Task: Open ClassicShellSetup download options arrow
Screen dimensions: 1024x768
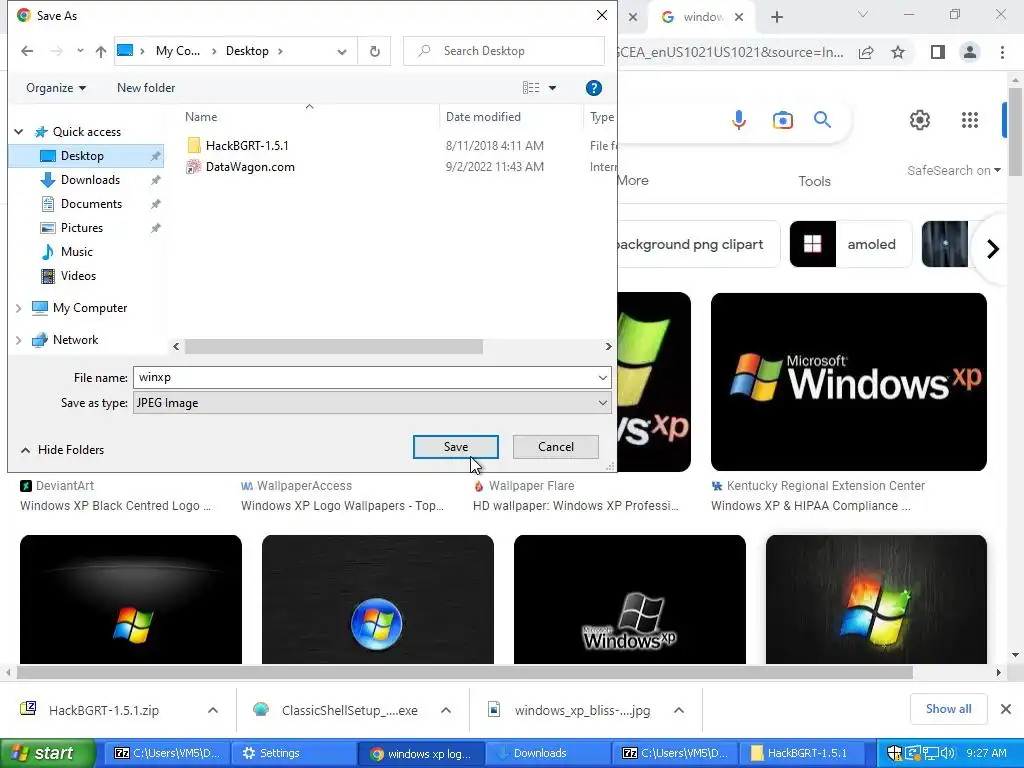Action: pyautogui.click(x=446, y=710)
